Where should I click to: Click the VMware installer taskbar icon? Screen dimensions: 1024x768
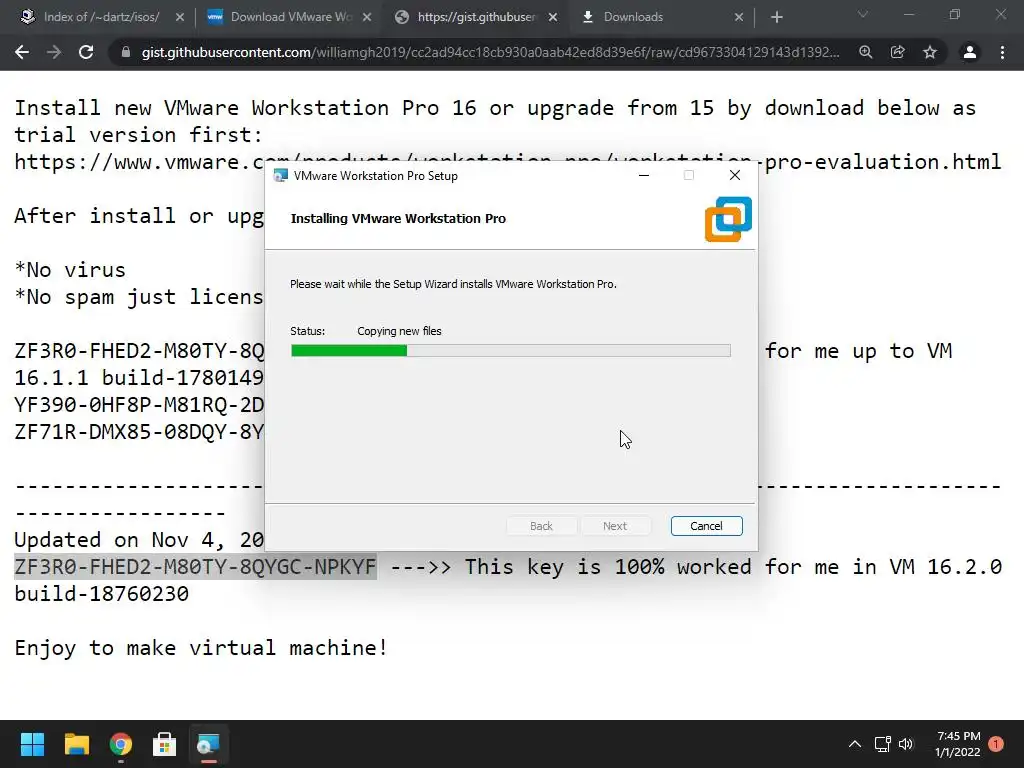[x=208, y=744]
